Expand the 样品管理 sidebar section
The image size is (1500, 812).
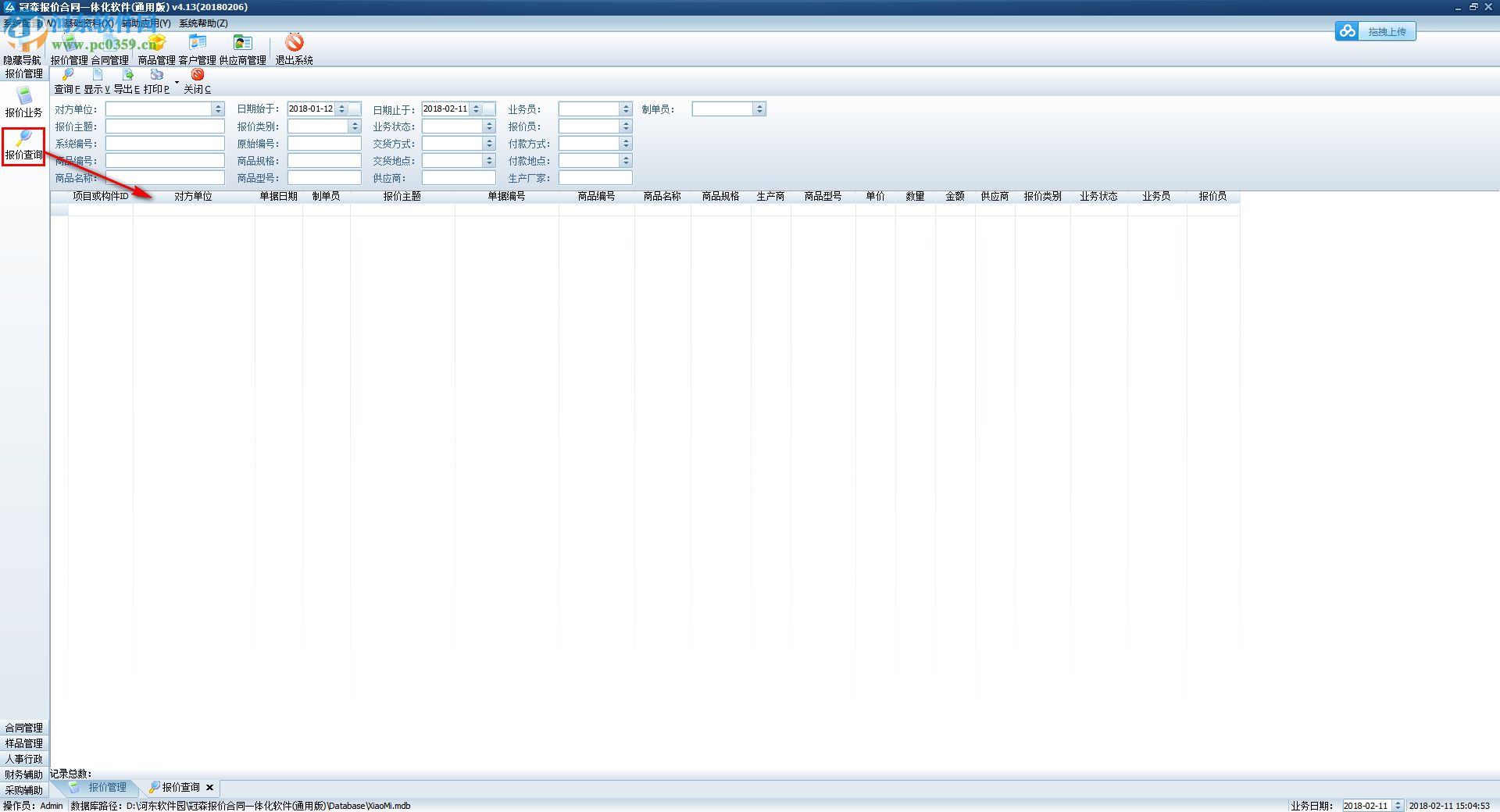pyautogui.click(x=24, y=744)
